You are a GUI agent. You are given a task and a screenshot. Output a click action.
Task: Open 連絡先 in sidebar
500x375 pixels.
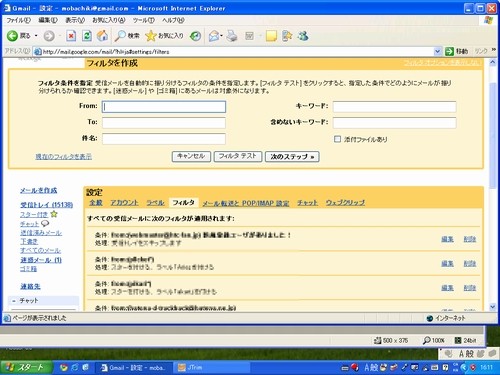pyautogui.click(x=30, y=286)
